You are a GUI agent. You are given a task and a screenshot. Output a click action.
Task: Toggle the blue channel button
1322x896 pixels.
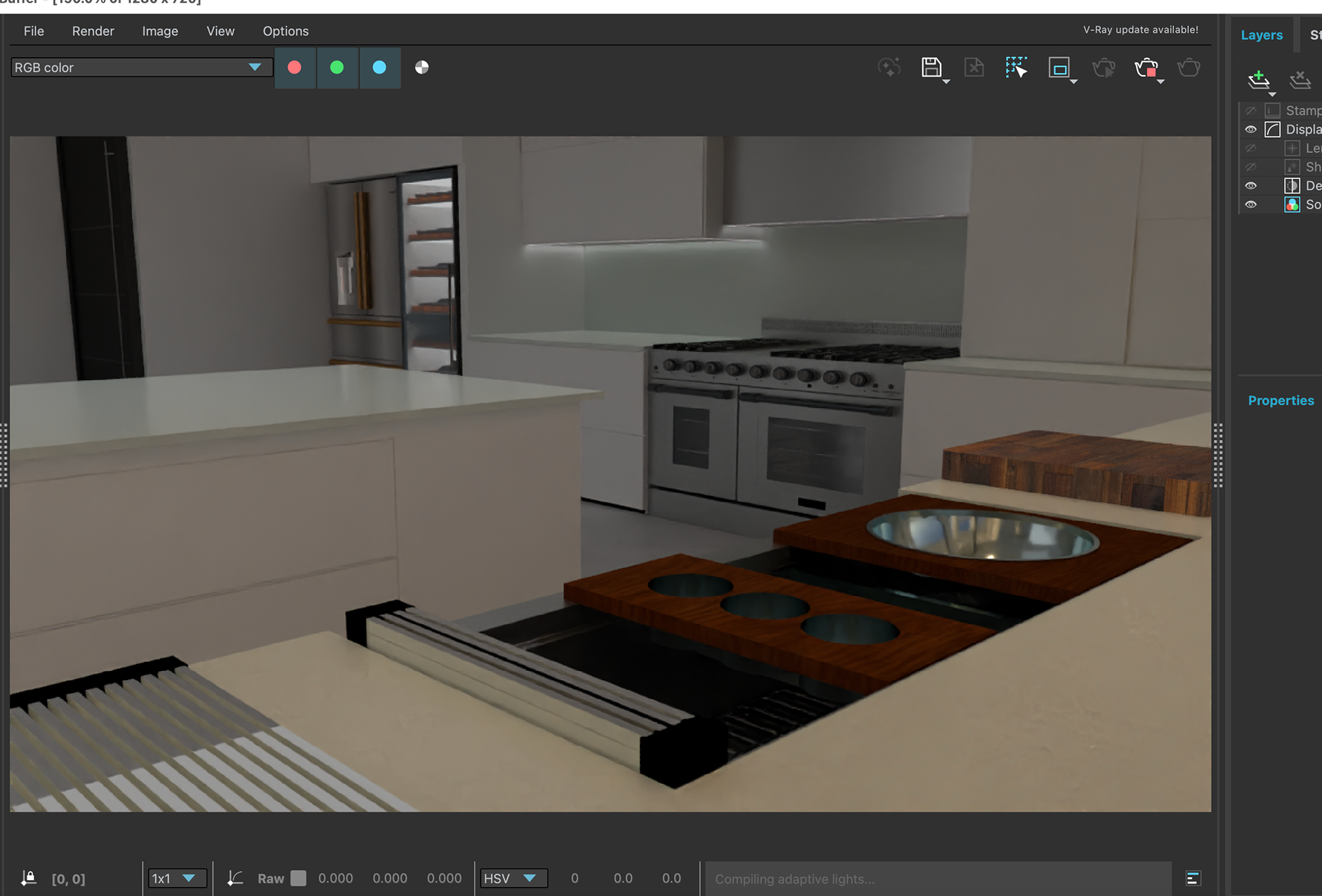379,67
